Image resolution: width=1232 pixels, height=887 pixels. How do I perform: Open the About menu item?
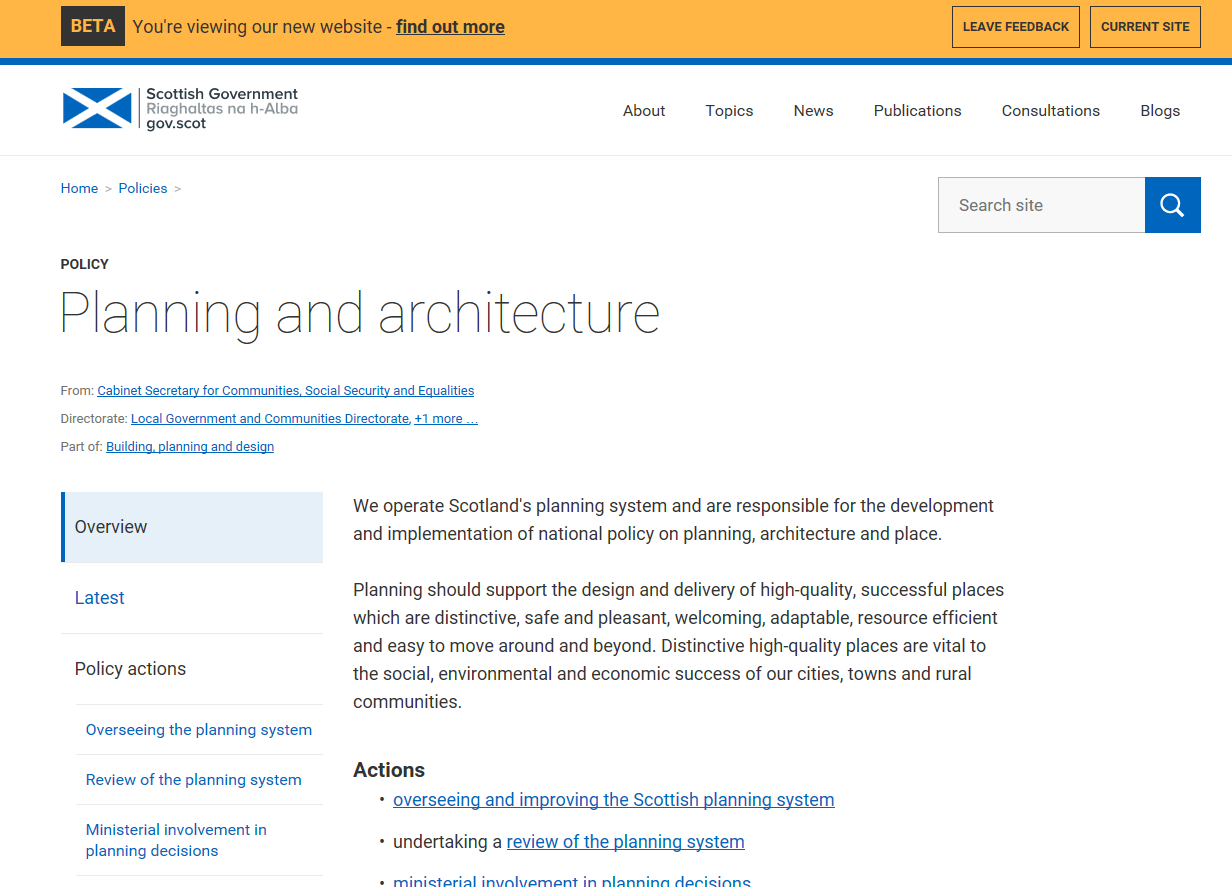(x=643, y=111)
